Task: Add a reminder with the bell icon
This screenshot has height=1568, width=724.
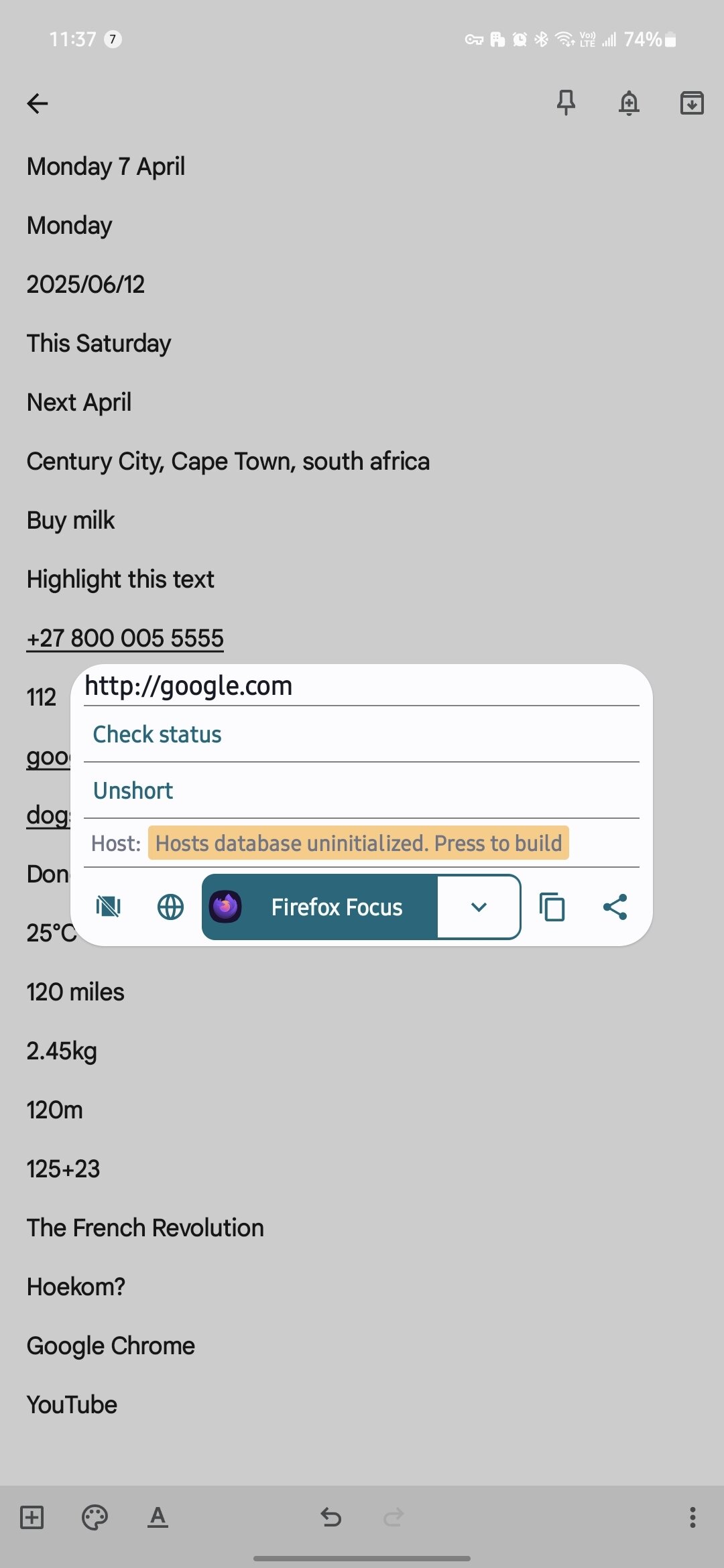Action: point(629,103)
